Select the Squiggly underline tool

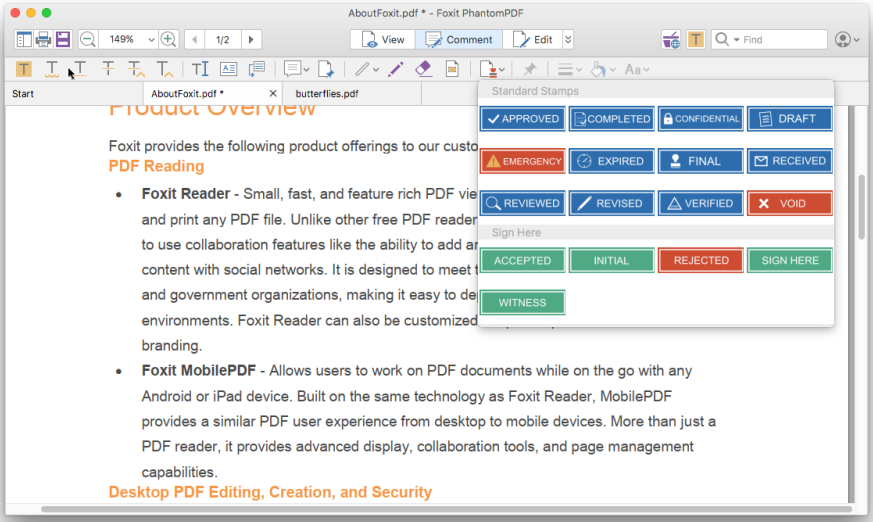(52, 70)
